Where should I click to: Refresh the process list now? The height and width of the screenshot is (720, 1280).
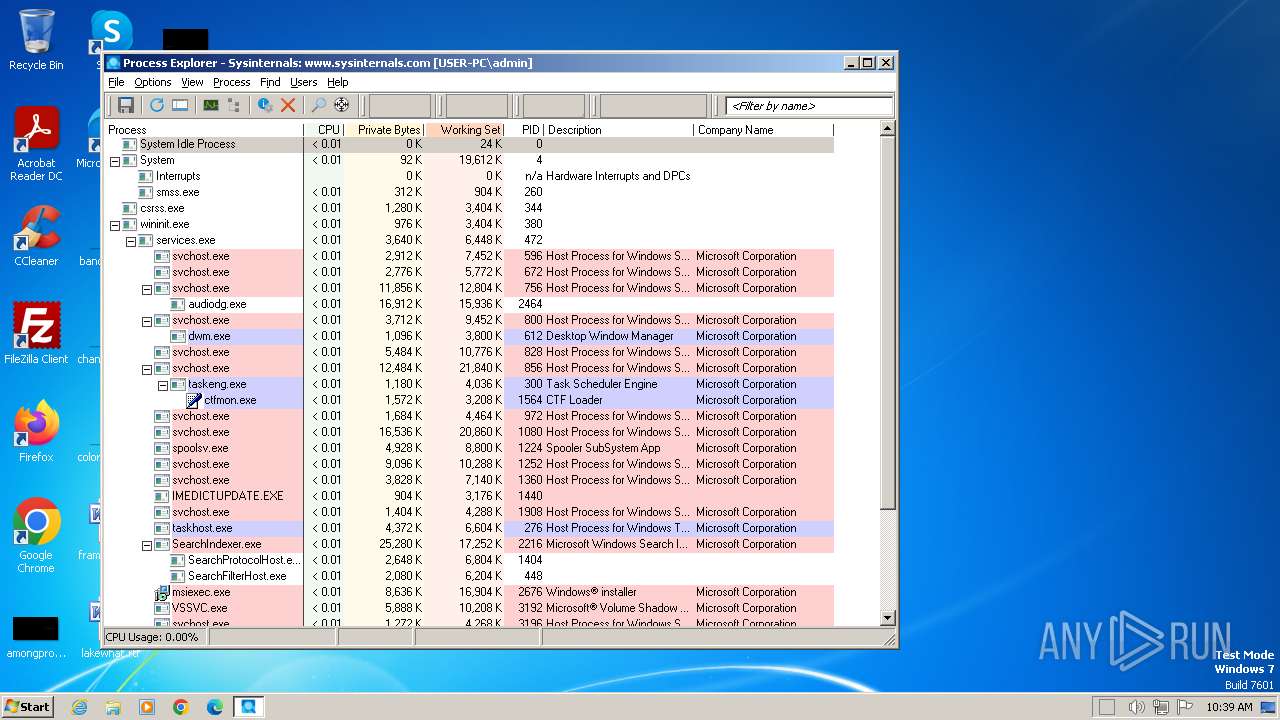157,105
